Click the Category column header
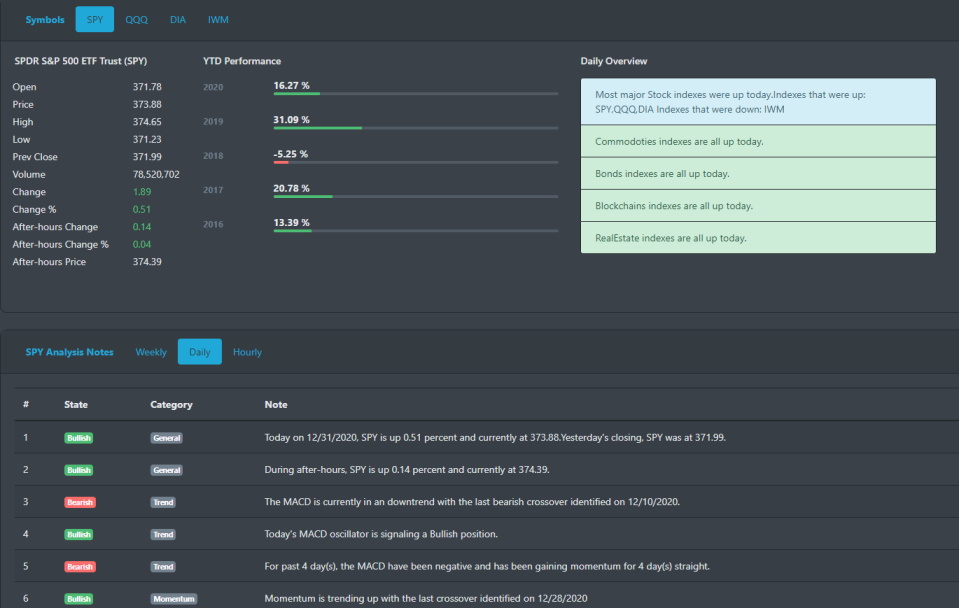 click(x=171, y=404)
